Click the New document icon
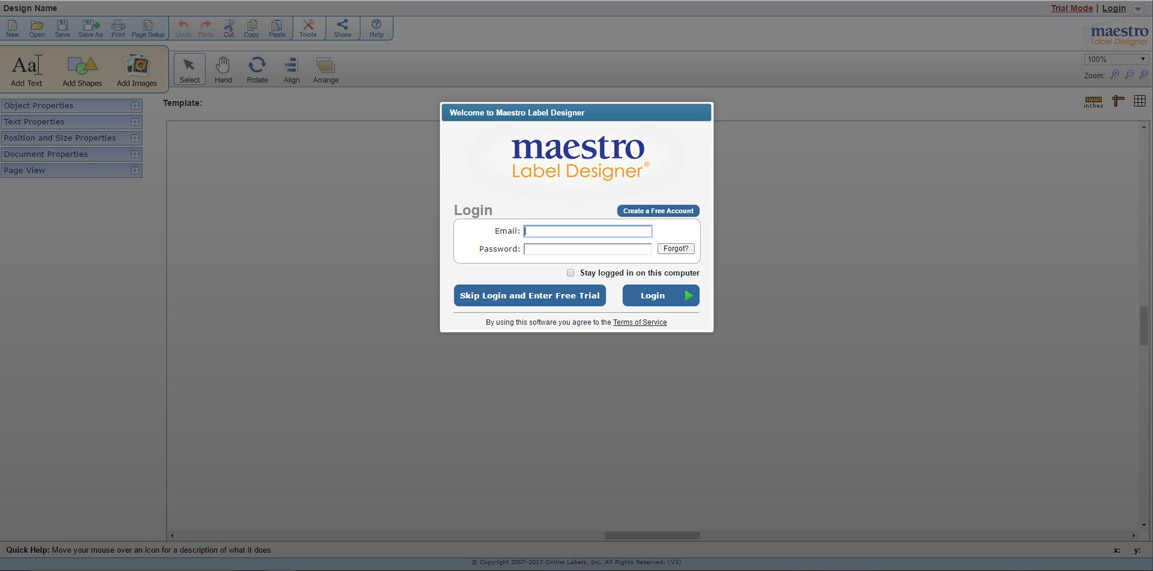 pos(13,28)
